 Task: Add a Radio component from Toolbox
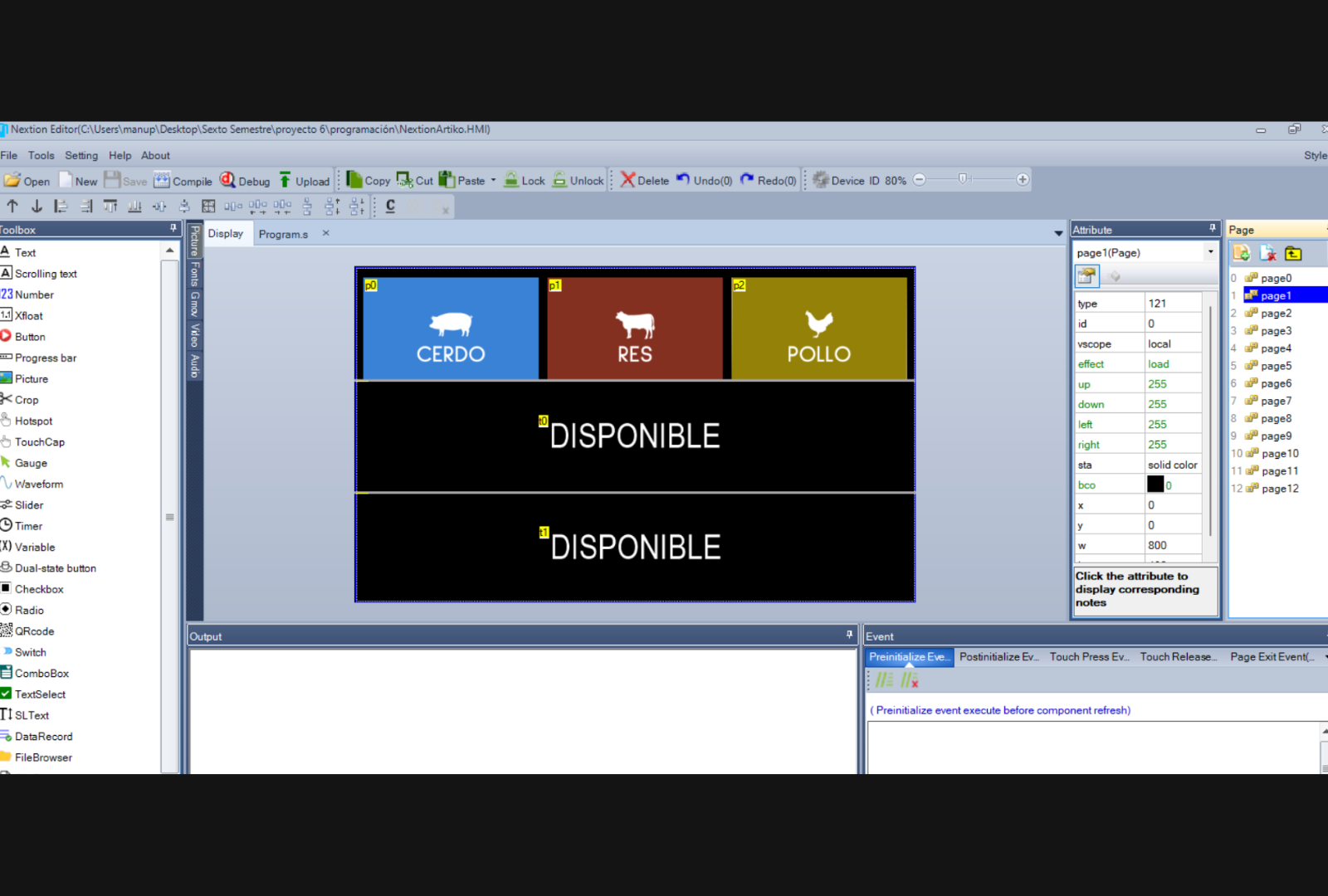(x=22, y=610)
